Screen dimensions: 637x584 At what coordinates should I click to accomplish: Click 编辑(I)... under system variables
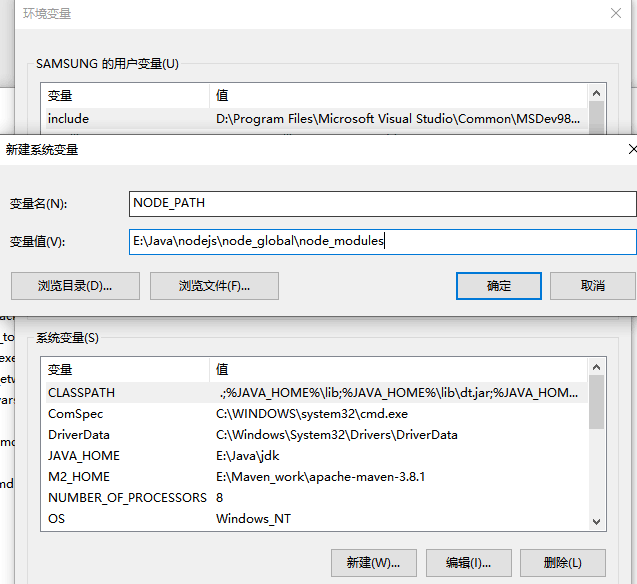468,563
